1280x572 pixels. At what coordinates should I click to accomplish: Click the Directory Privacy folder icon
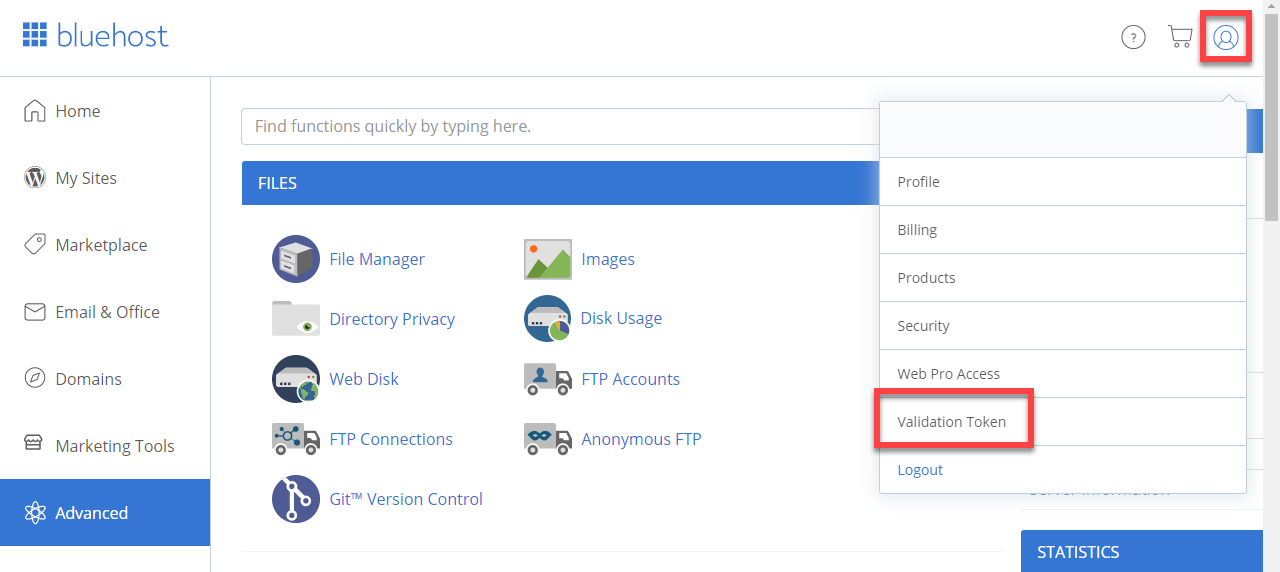[296, 319]
